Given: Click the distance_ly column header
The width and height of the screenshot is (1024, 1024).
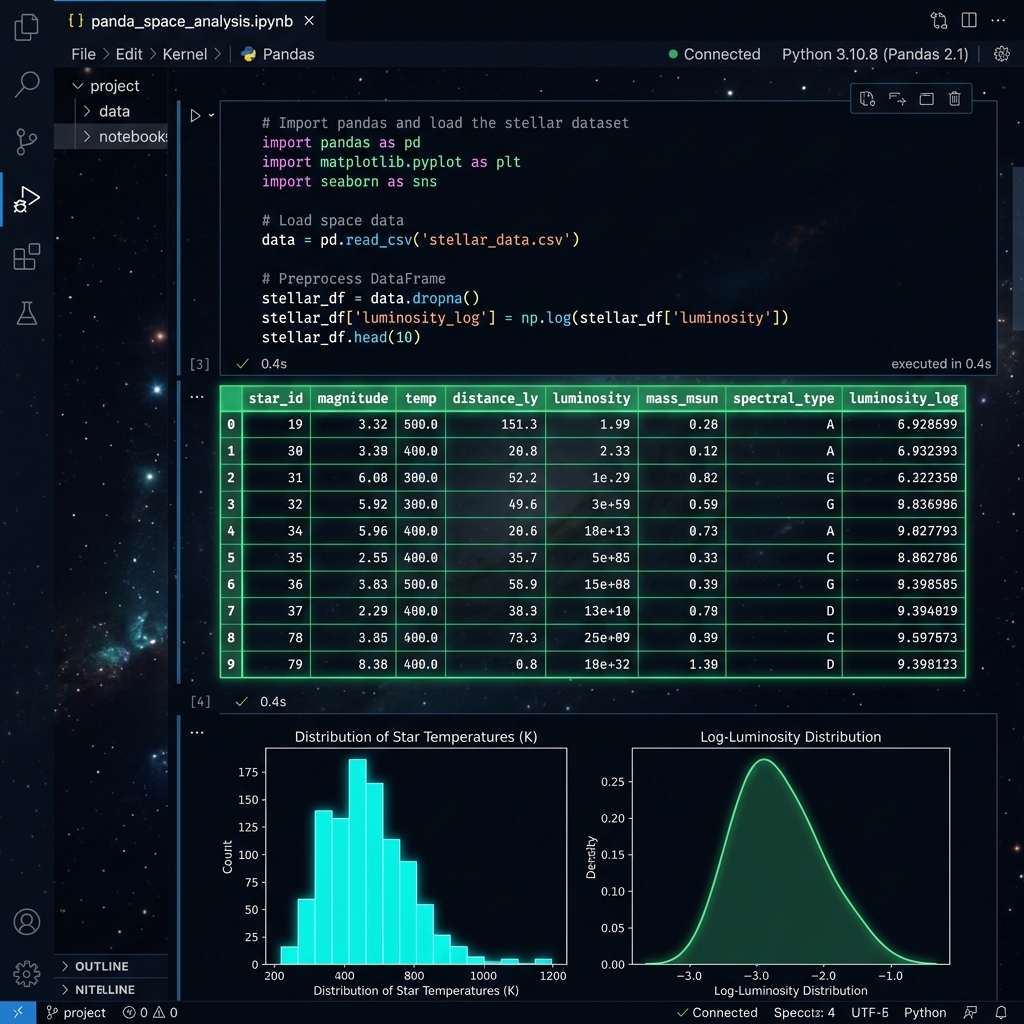Looking at the screenshot, I should click(x=495, y=398).
